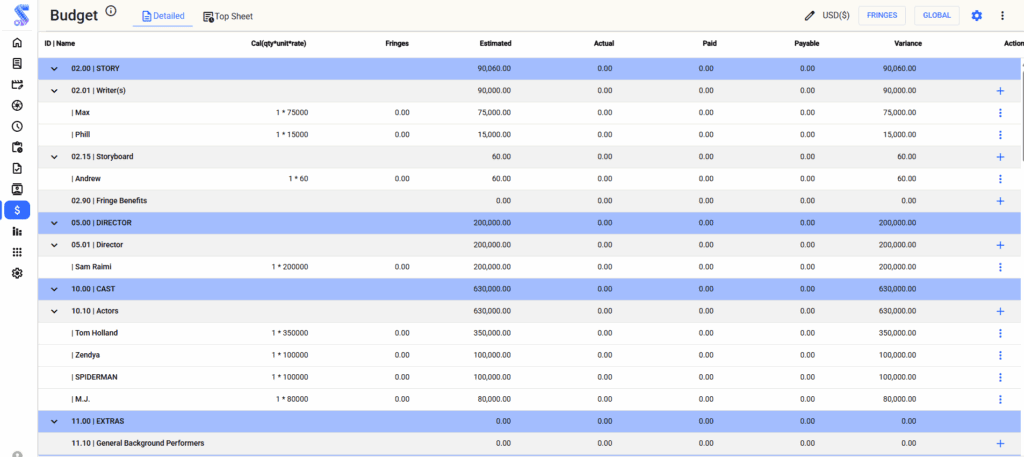1024x457 pixels.
Task: Click the '02.90 | Fringe Benefits' row label
Action: tap(109, 201)
